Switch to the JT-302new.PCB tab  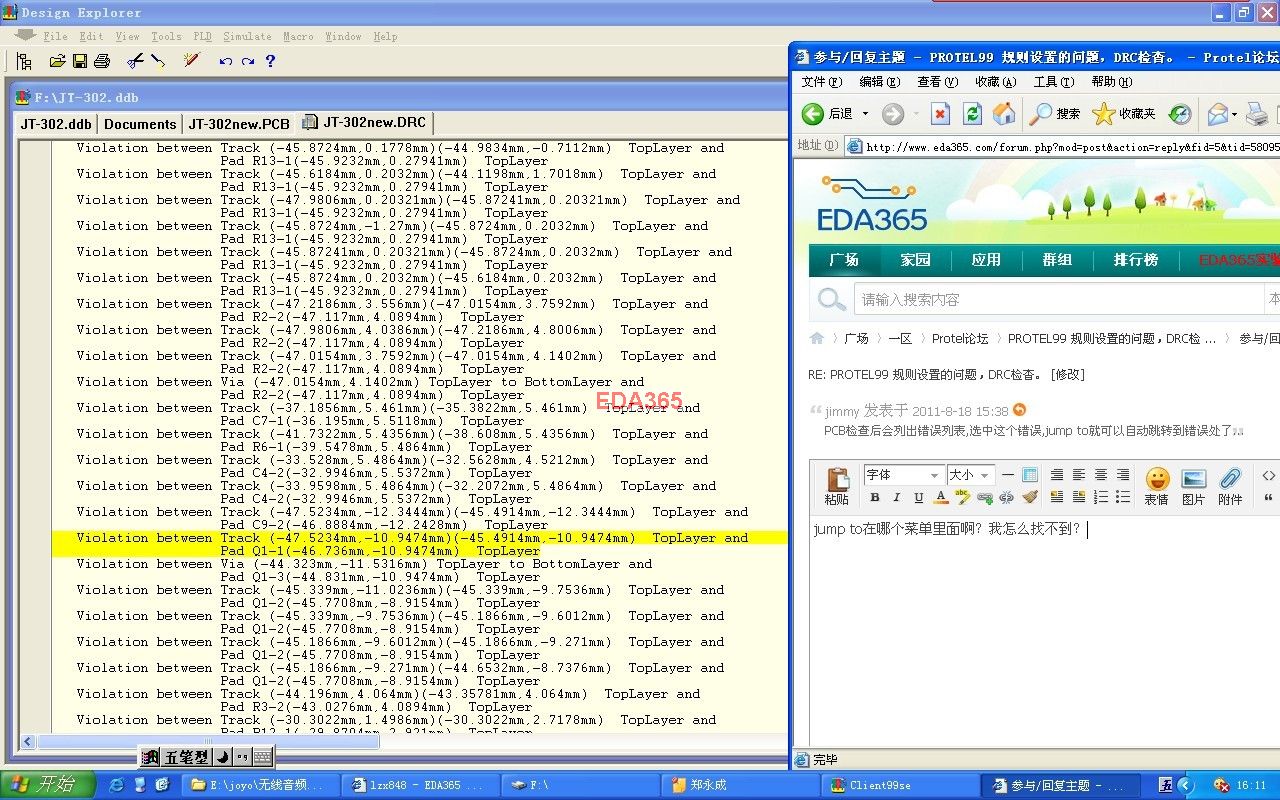[x=239, y=124]
